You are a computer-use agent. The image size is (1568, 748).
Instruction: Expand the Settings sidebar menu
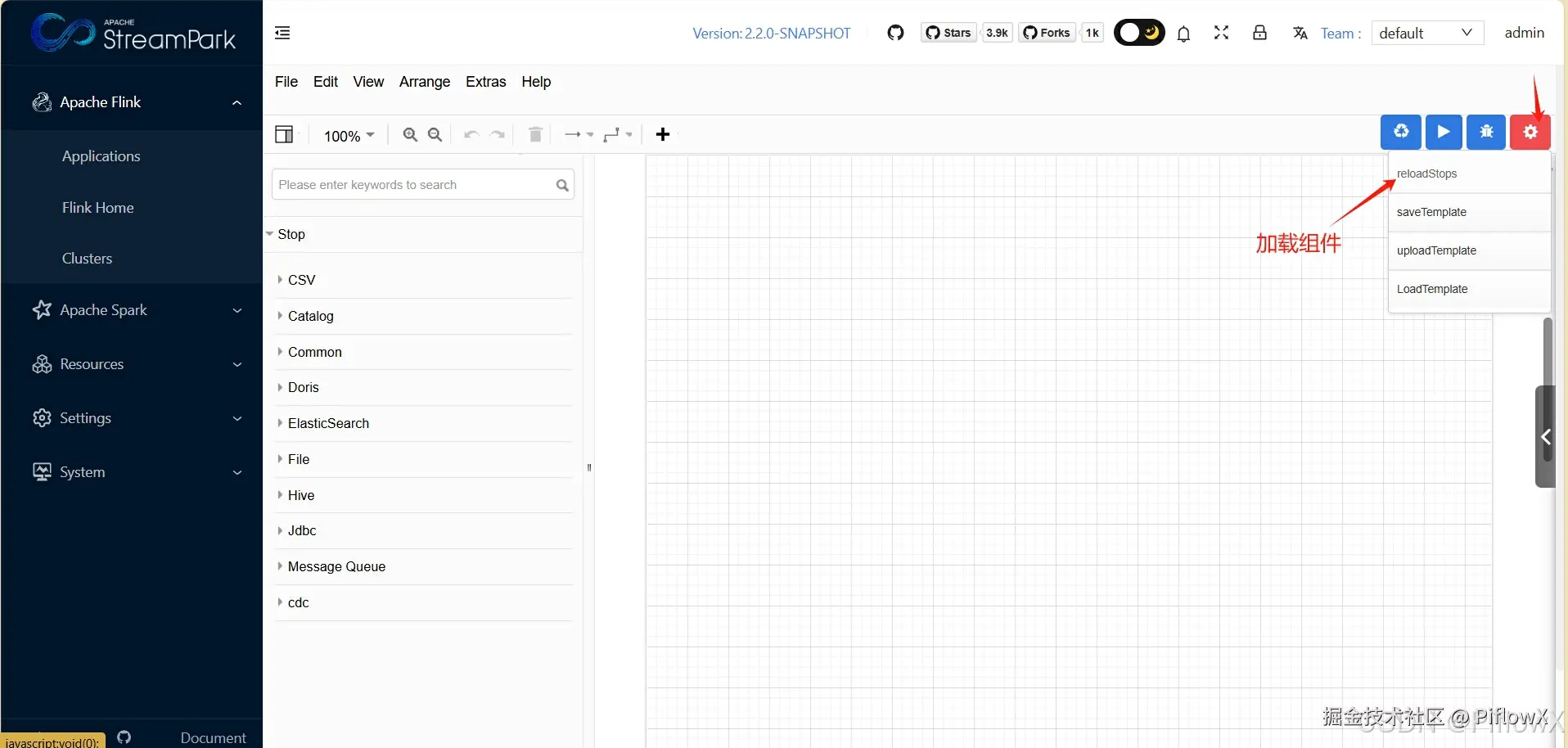pyautogui.click(x=132, y=418)
